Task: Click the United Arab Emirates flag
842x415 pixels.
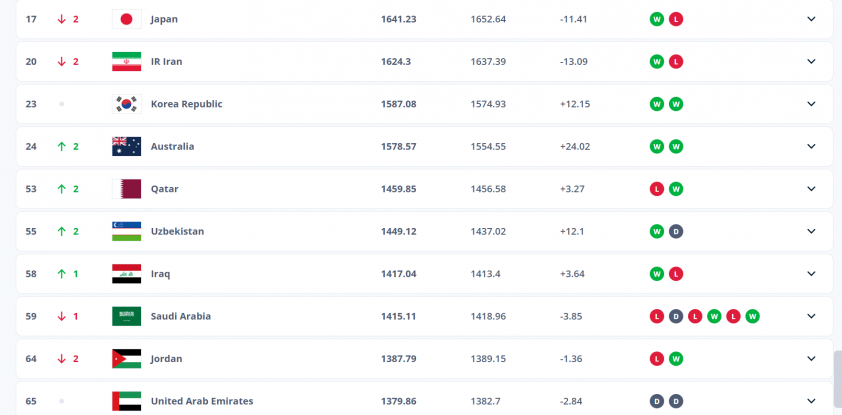Action: click(127, 401)
